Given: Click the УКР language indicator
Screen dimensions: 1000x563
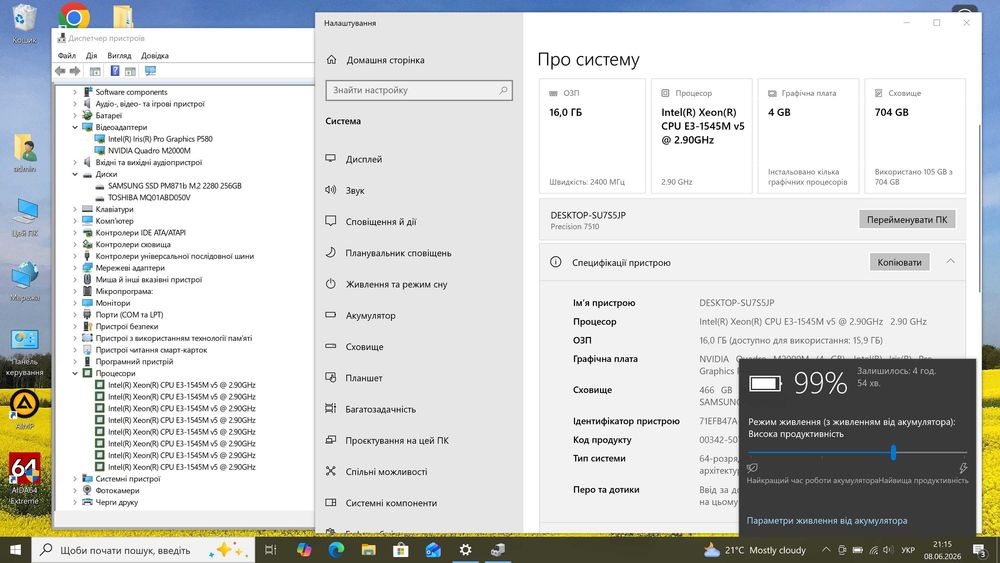Looking at the screenshot, I should point(908,550).
